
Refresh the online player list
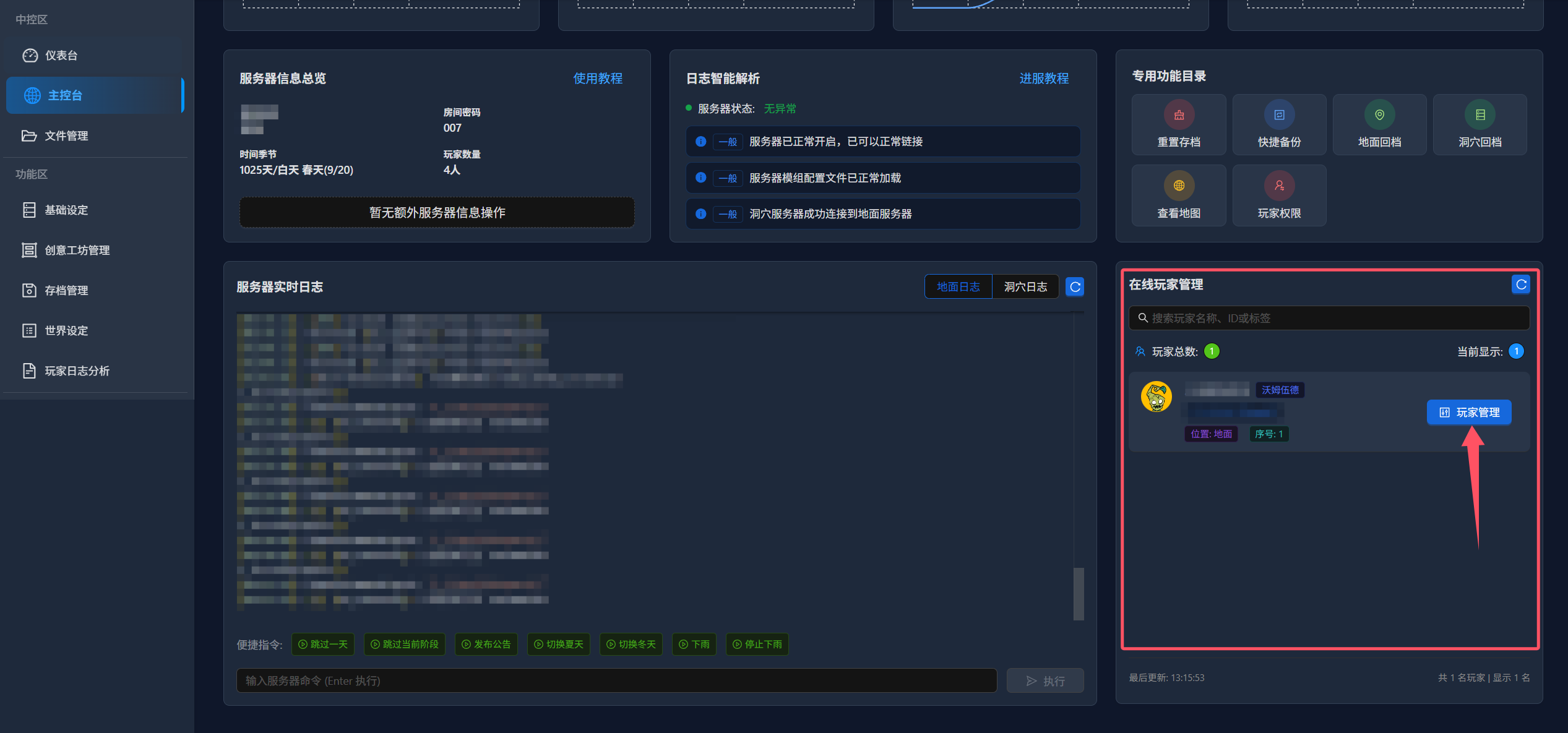[x=1520, y=285]
